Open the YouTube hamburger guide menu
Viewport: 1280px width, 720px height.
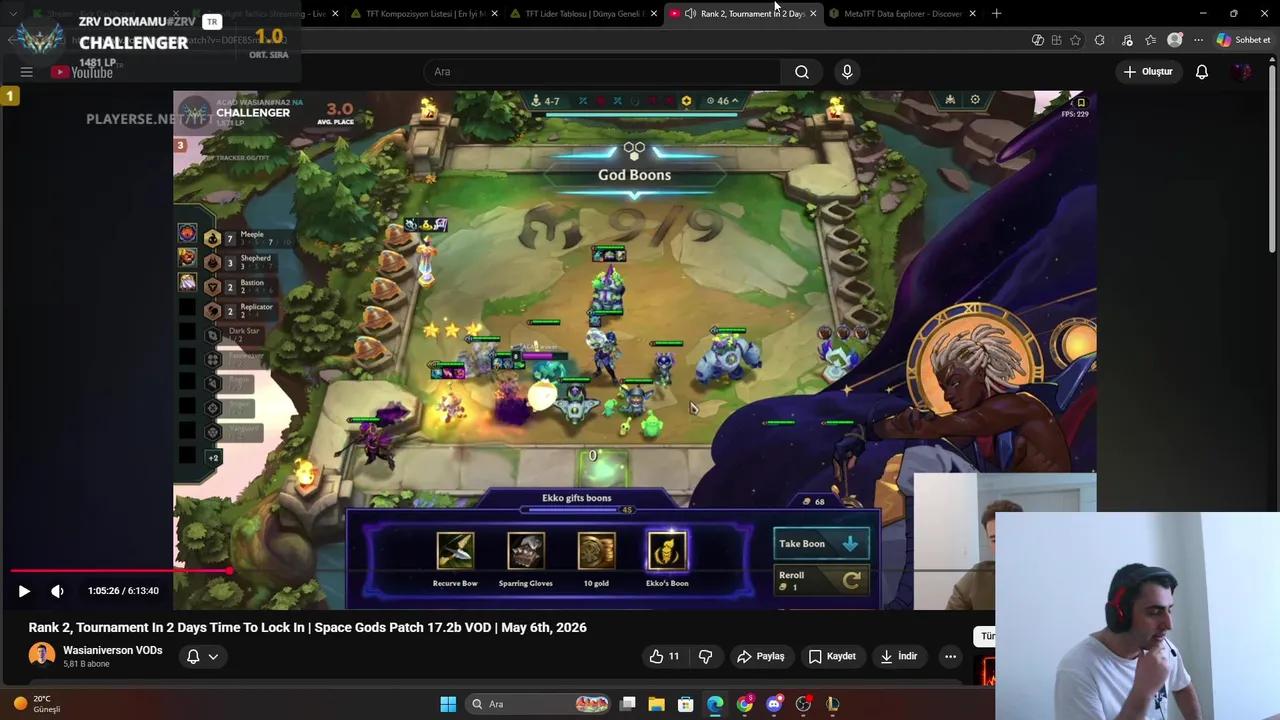pos(27,72)
